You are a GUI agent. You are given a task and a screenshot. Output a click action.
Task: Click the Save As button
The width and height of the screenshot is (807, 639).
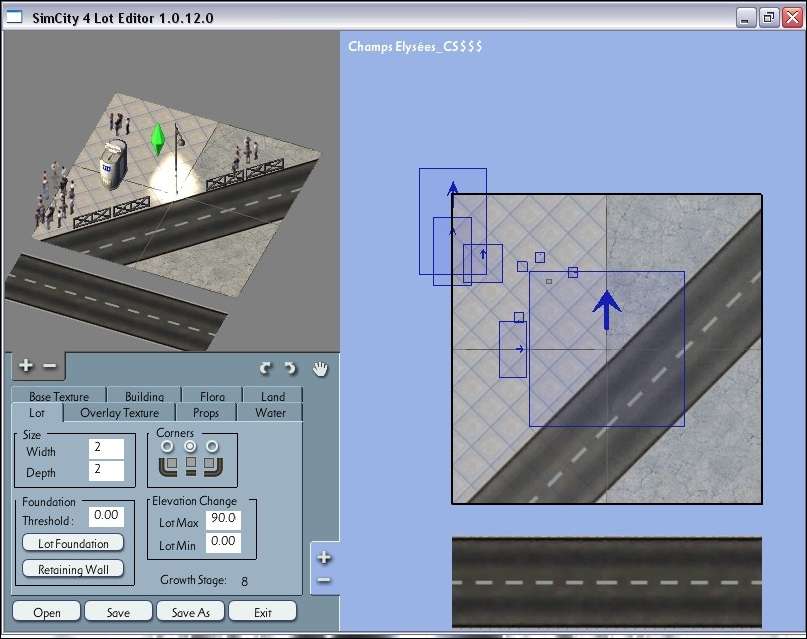tap(190, 612)
